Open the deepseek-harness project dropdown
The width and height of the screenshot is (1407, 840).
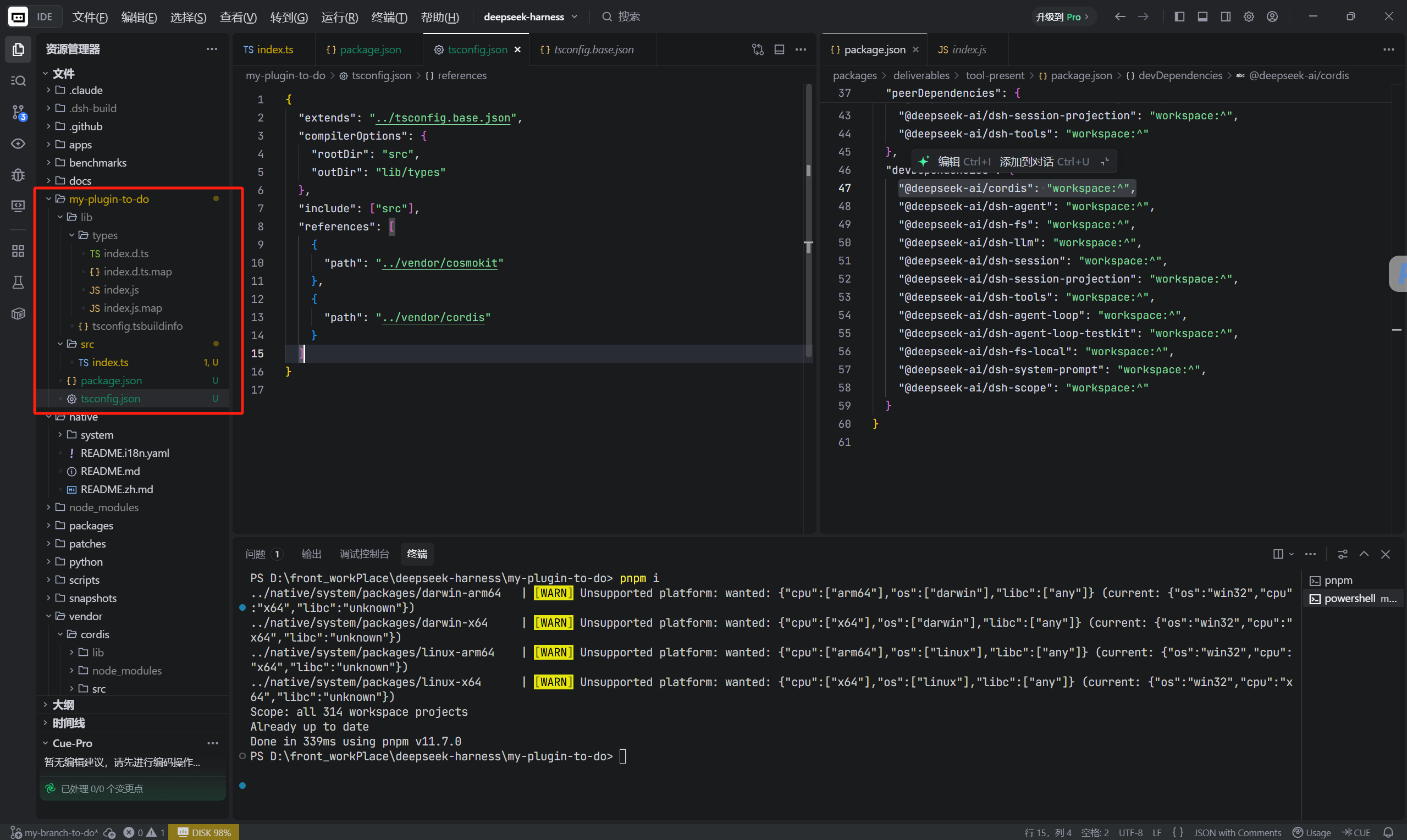pos(531,17)
